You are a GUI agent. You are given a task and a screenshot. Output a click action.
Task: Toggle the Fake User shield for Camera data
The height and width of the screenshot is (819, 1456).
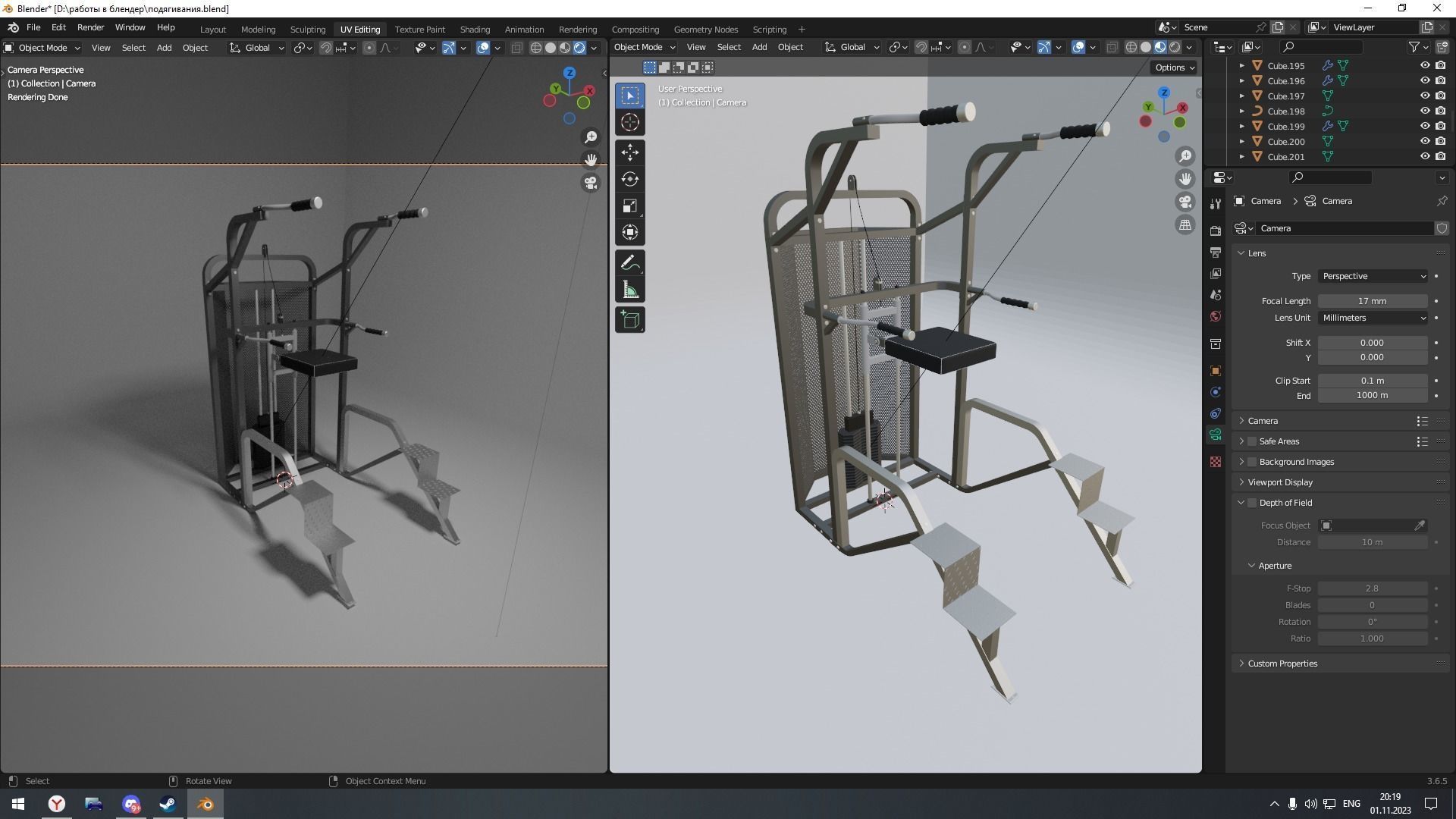point(1441,228)
